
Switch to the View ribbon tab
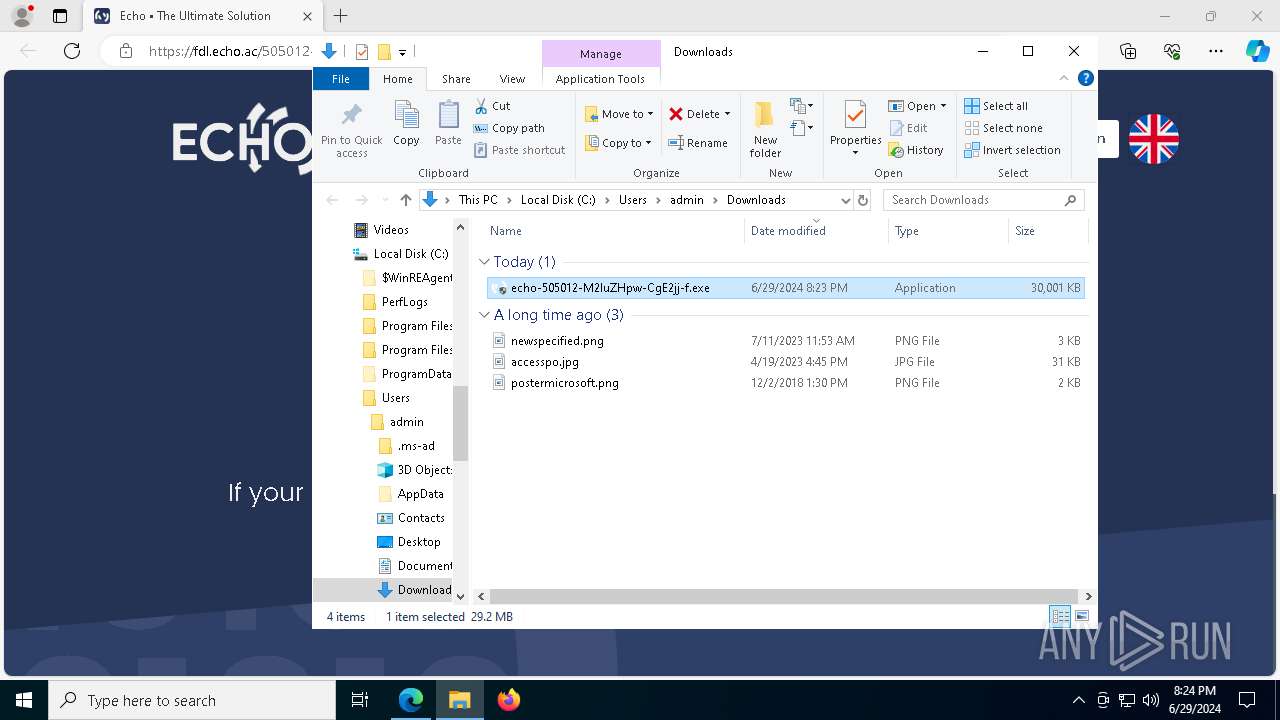coord(512,79)
